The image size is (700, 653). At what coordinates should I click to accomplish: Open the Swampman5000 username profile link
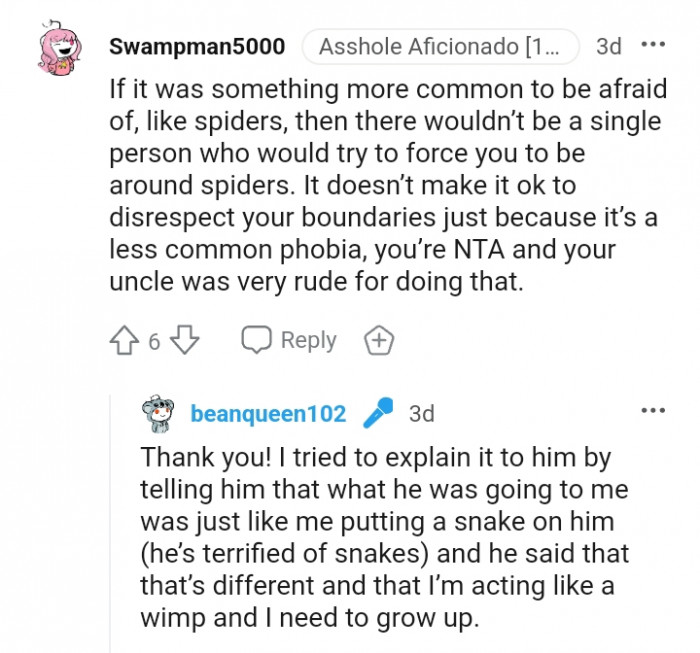coord(197,46)
